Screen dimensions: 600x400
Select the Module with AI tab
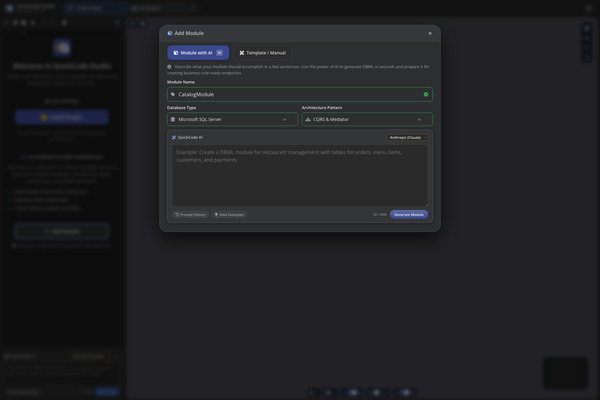coord(198,53)
